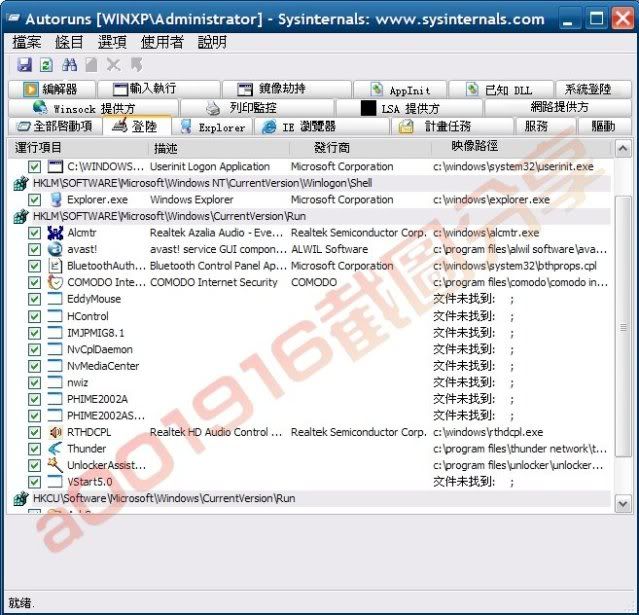
Task: Uncheck the Alcmtr startup entry
Action: tap(35, 233)
